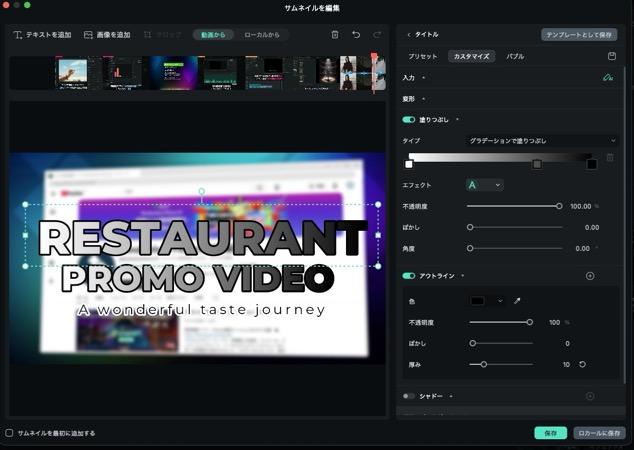Select the 動画から source option
This screenshot has height=450, width=634.
(213, 35)
